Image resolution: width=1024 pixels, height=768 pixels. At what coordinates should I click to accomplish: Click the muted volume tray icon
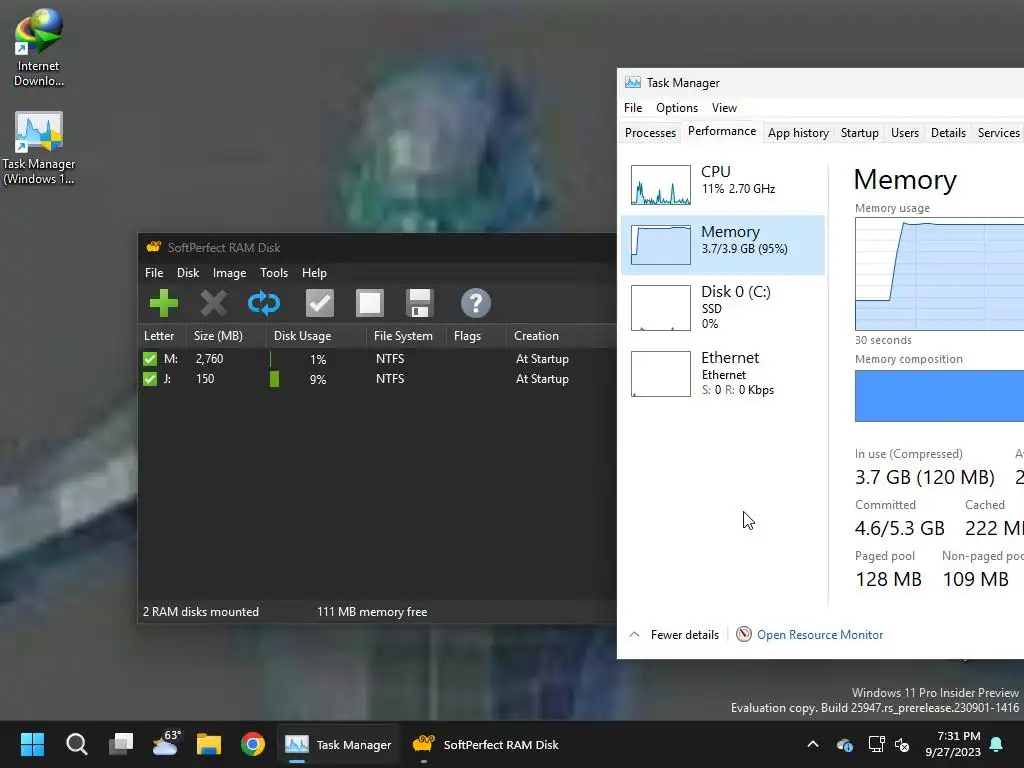(x=902, y=744)
